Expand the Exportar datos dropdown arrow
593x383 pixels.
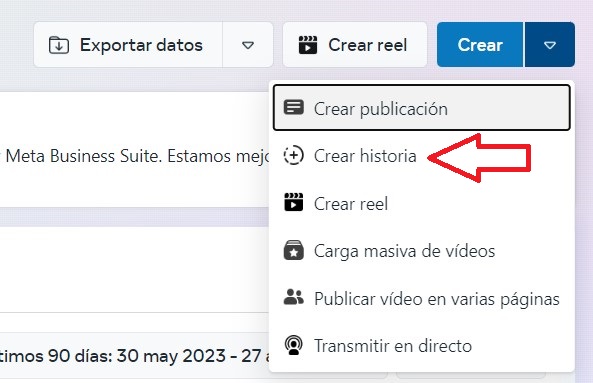click(x=248, y=45)
